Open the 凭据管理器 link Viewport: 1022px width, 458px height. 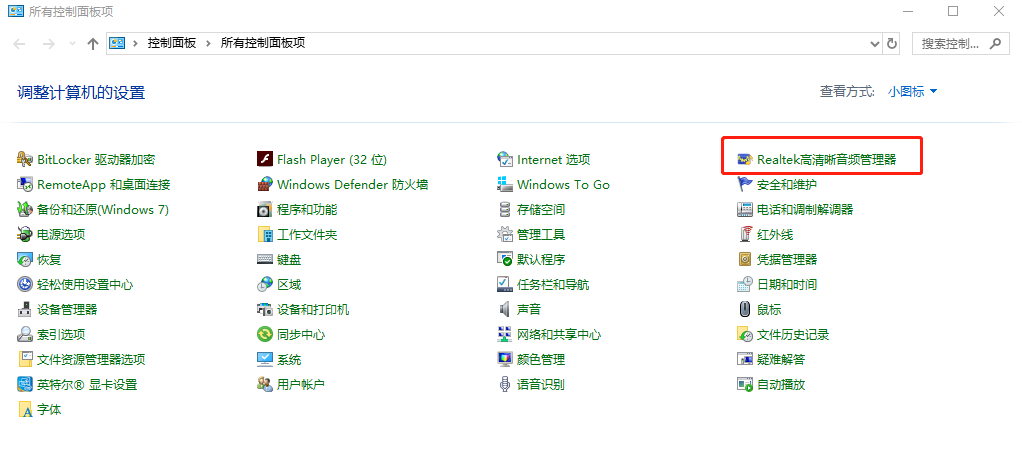[x=787, y=259]
